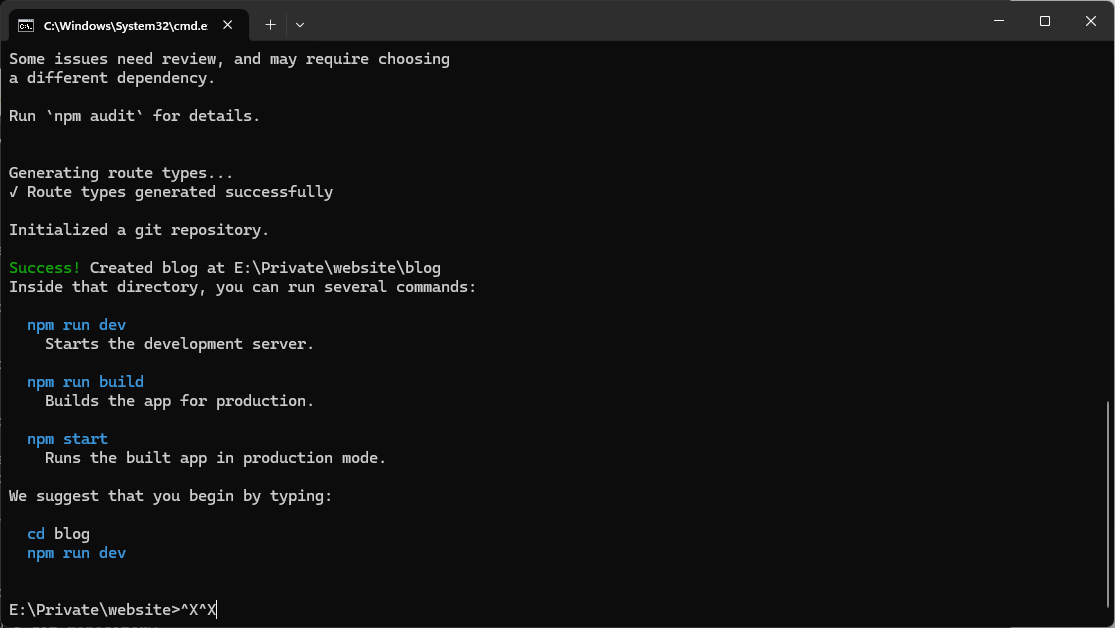
Task: Click the E:\Private\website\blog path text
Action: pyautogui.click(x=337, y=268)
